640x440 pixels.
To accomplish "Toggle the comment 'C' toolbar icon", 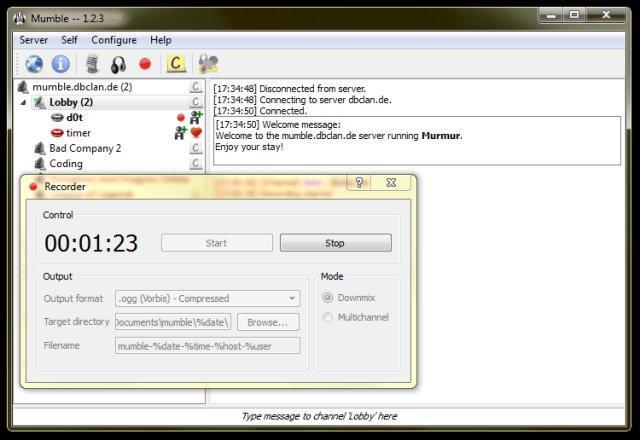I will click(176, 64).
